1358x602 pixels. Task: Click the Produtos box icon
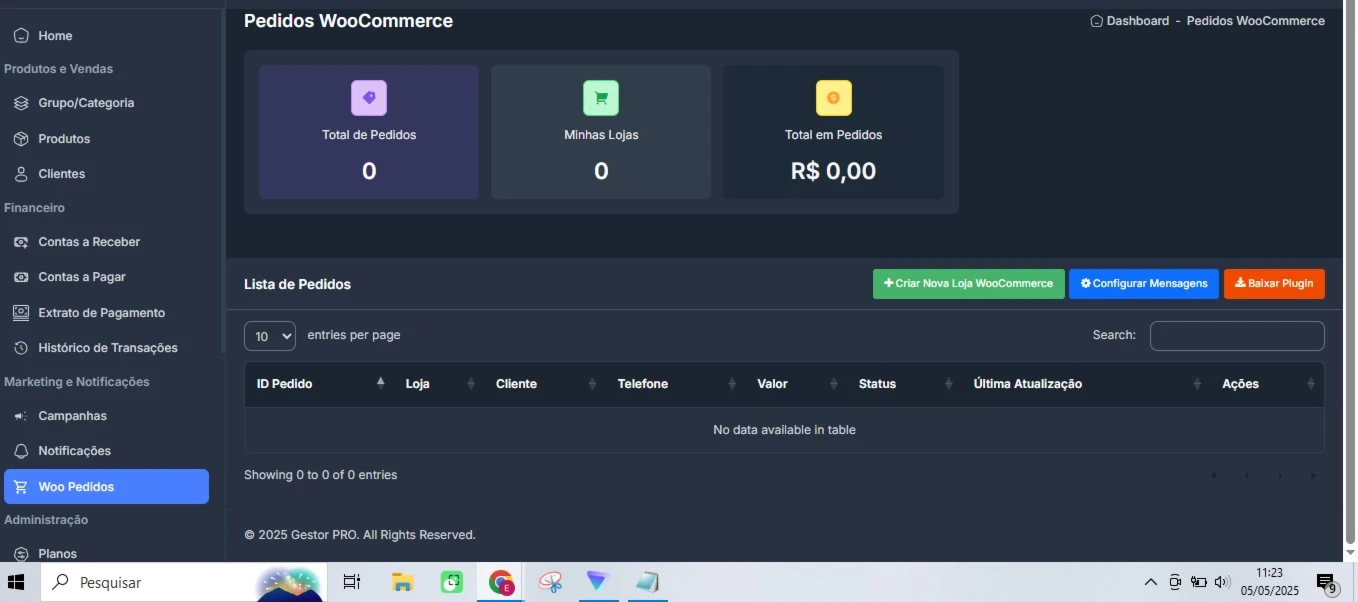pos(21,139)
